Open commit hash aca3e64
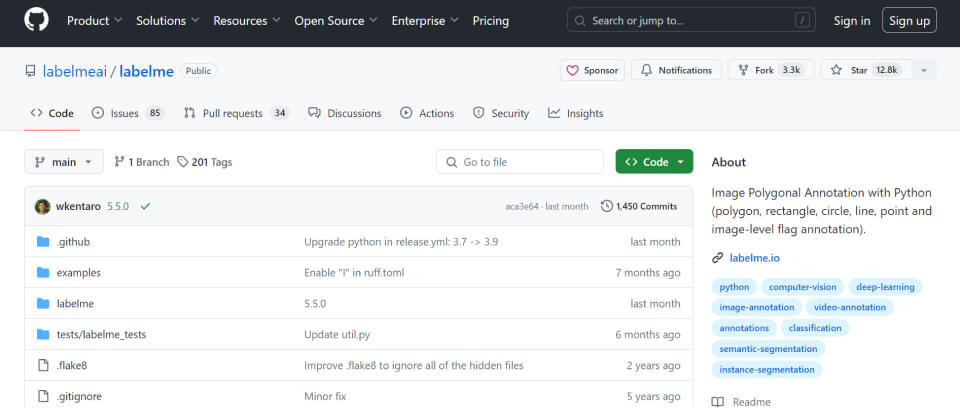Image resolution: width=960 pixels, height=408 pixels. pos(522,206)
